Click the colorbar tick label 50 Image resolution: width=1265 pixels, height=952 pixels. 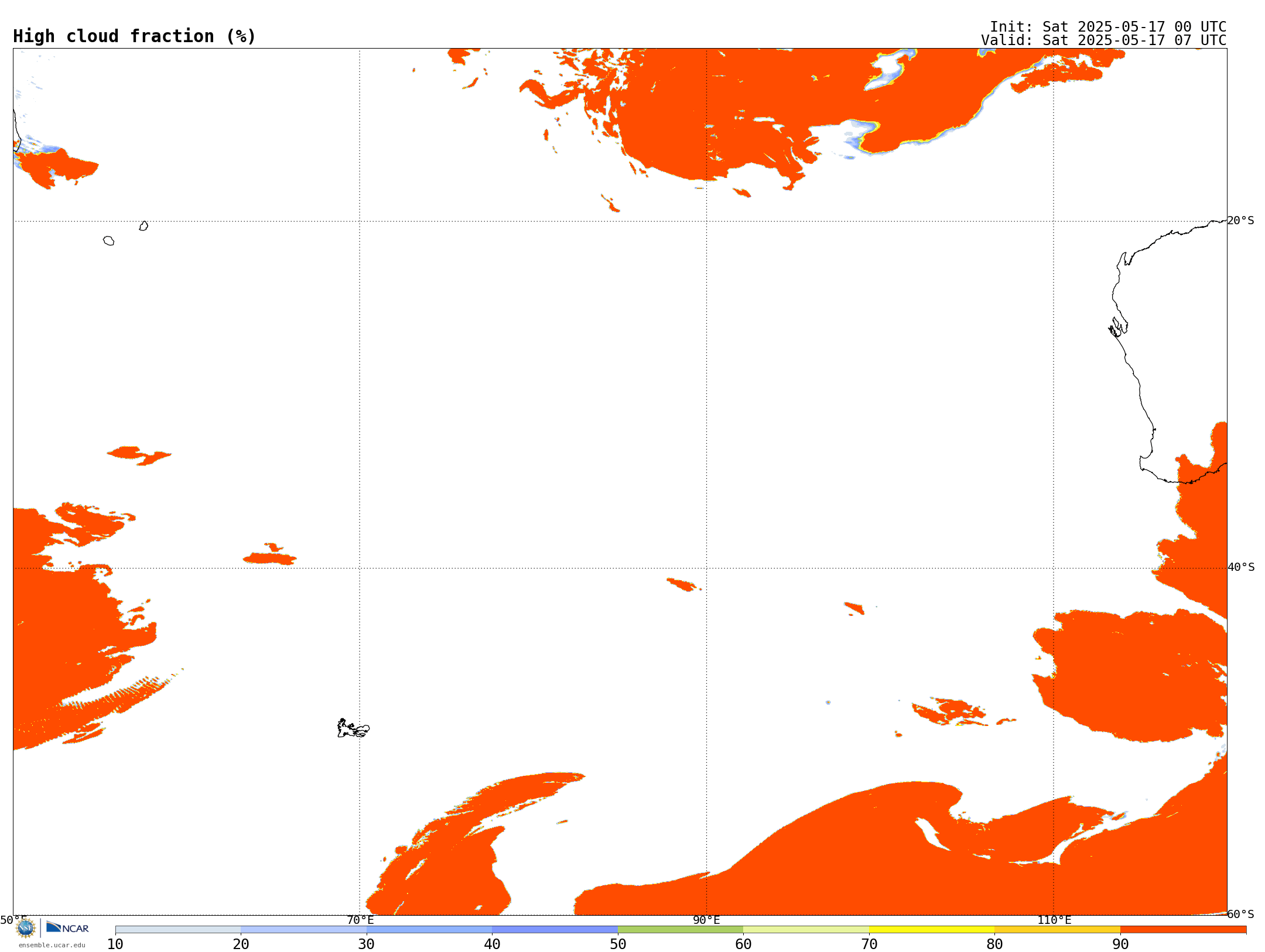(x=618, y=944)
